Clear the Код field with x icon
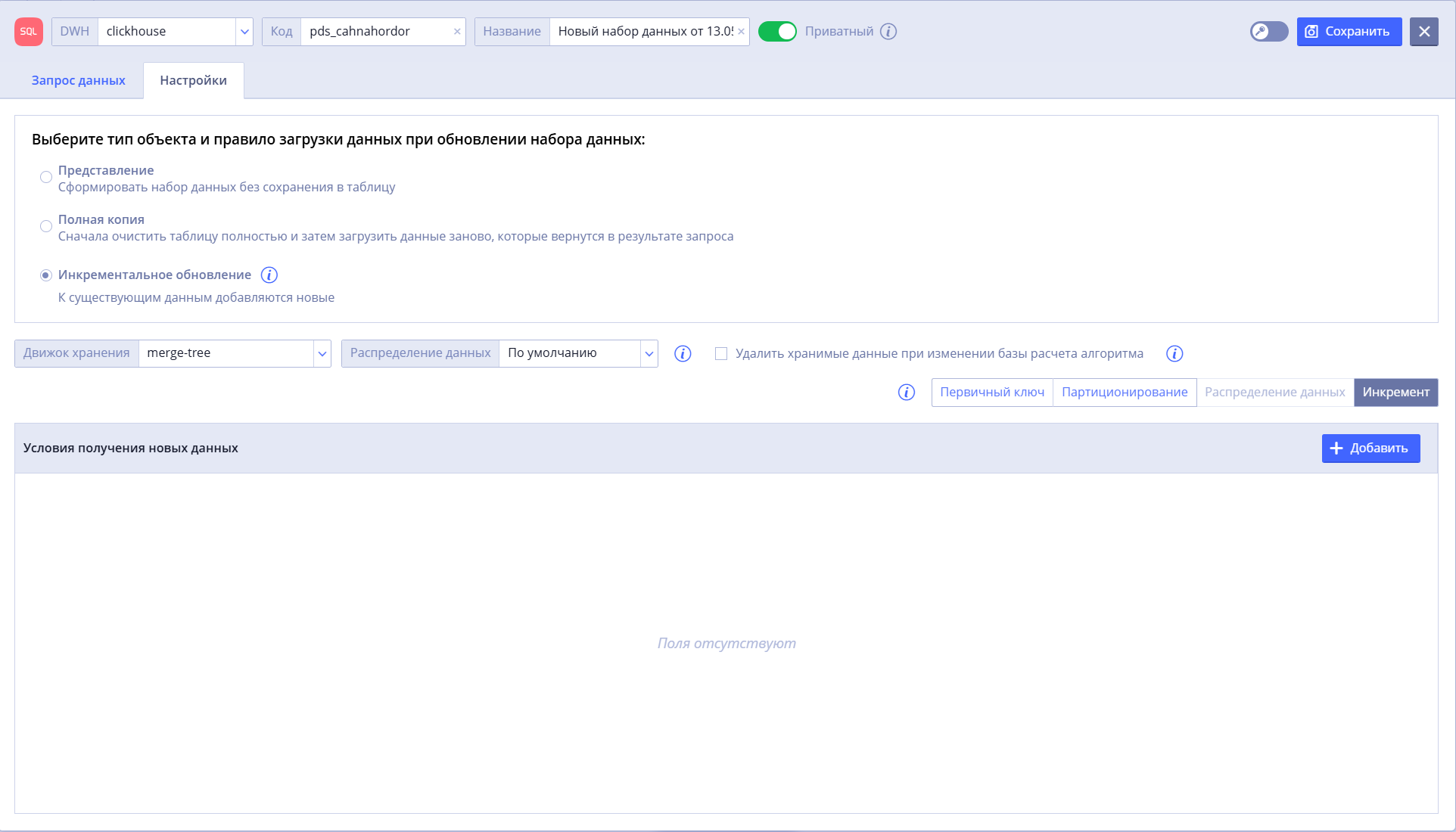Viewport: 1456px width, 832px height. 457,32
